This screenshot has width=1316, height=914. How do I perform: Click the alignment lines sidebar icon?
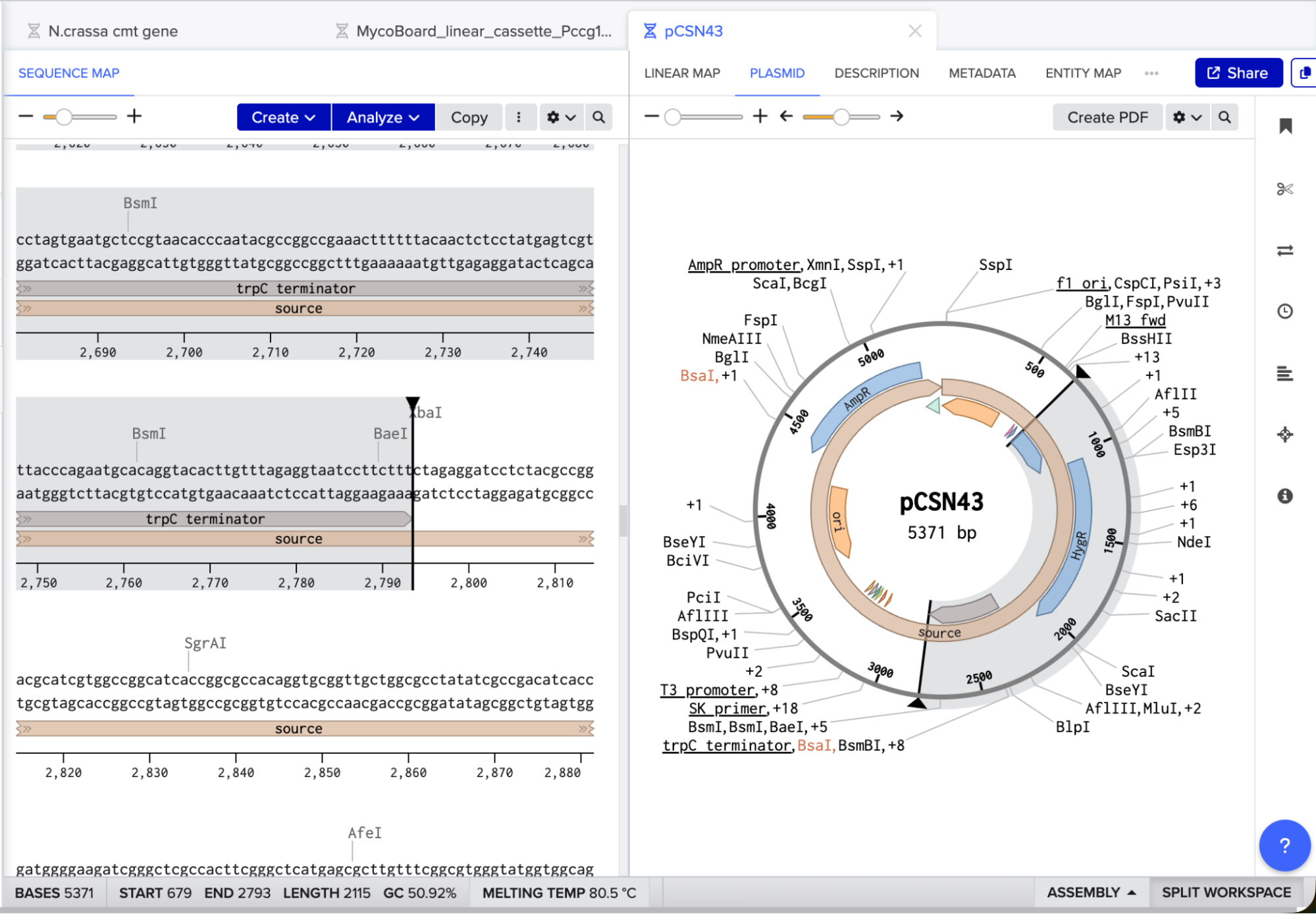pyautogui.click(x=1285, y=373)
